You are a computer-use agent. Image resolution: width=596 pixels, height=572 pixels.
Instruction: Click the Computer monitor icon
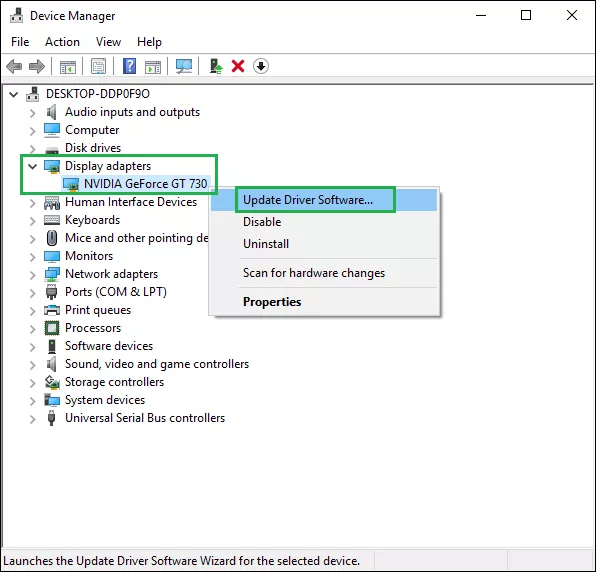[52, 130]
